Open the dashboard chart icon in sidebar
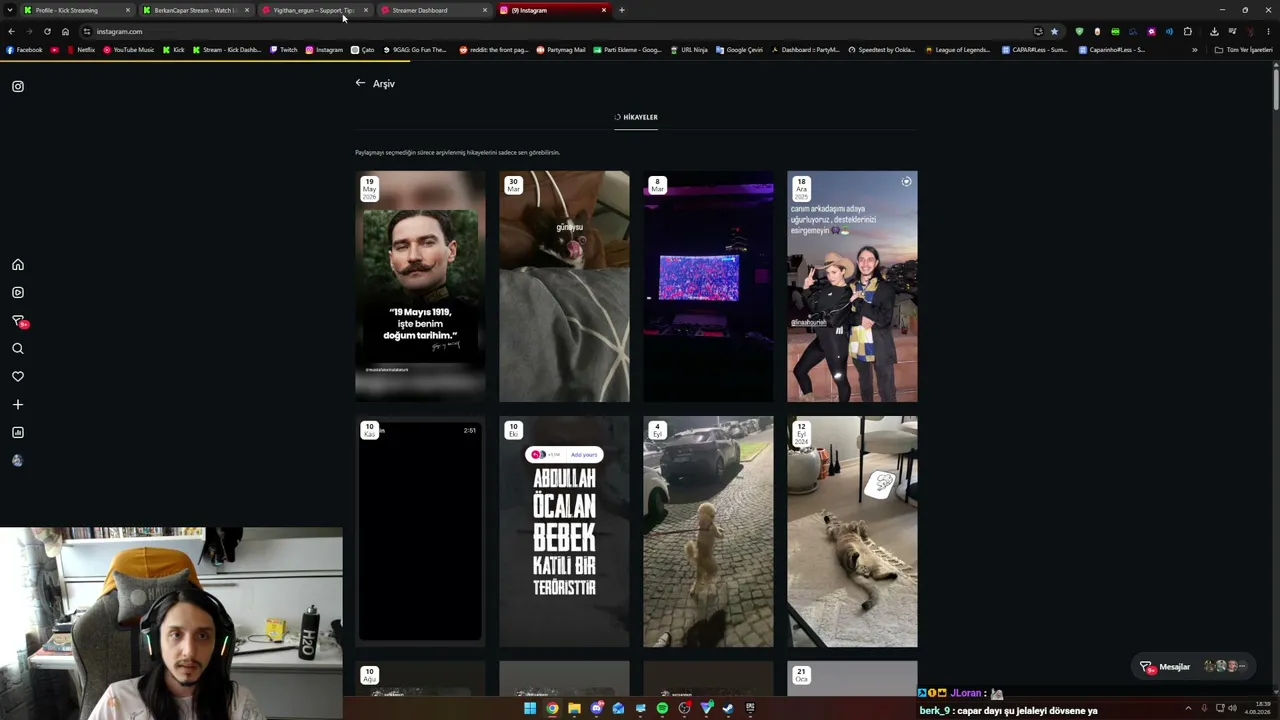The image size is (1280, 720). click(18, 433)
